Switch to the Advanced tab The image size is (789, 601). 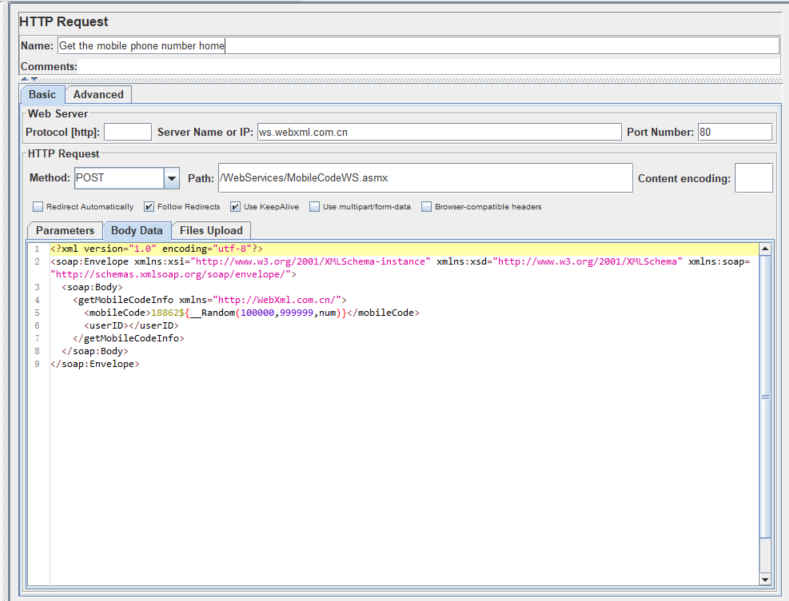pyautogui.click(x=98, y=95)
